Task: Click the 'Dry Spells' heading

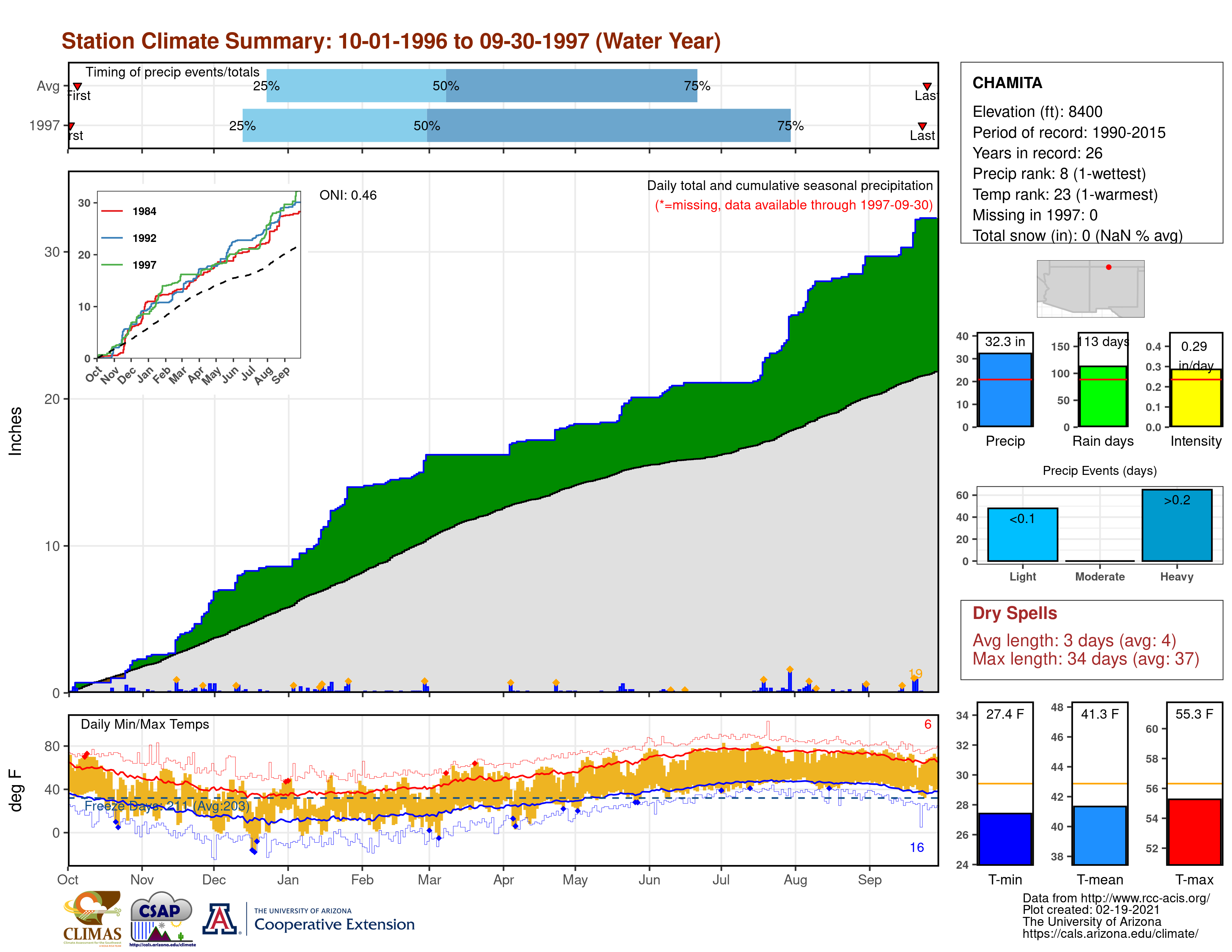Action: point(1015,613)
